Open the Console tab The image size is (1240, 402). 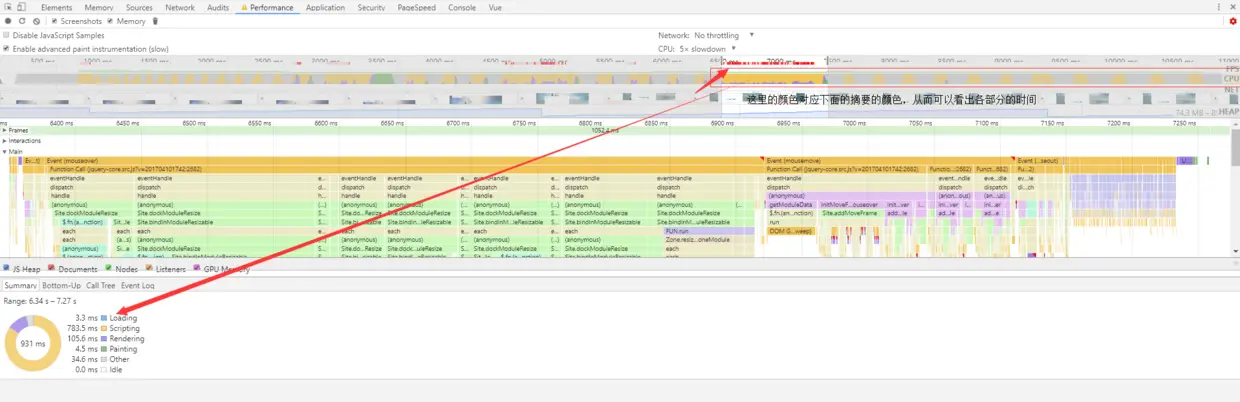[462, 7]
